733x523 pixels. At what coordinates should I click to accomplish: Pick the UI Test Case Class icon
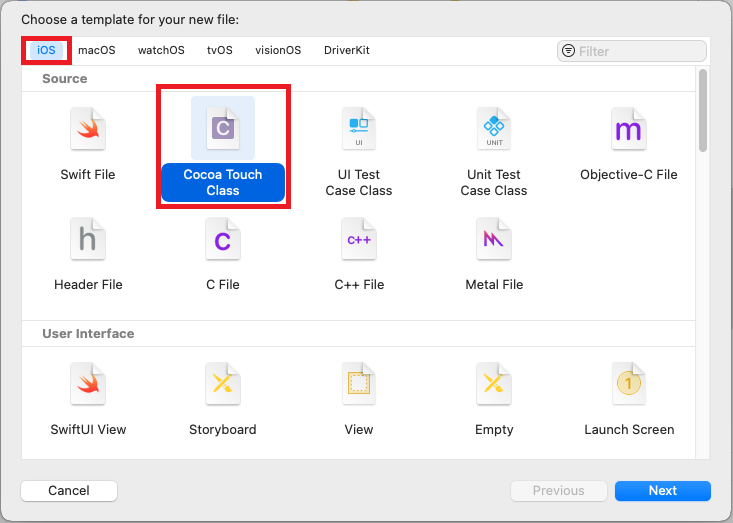(359, 129)
